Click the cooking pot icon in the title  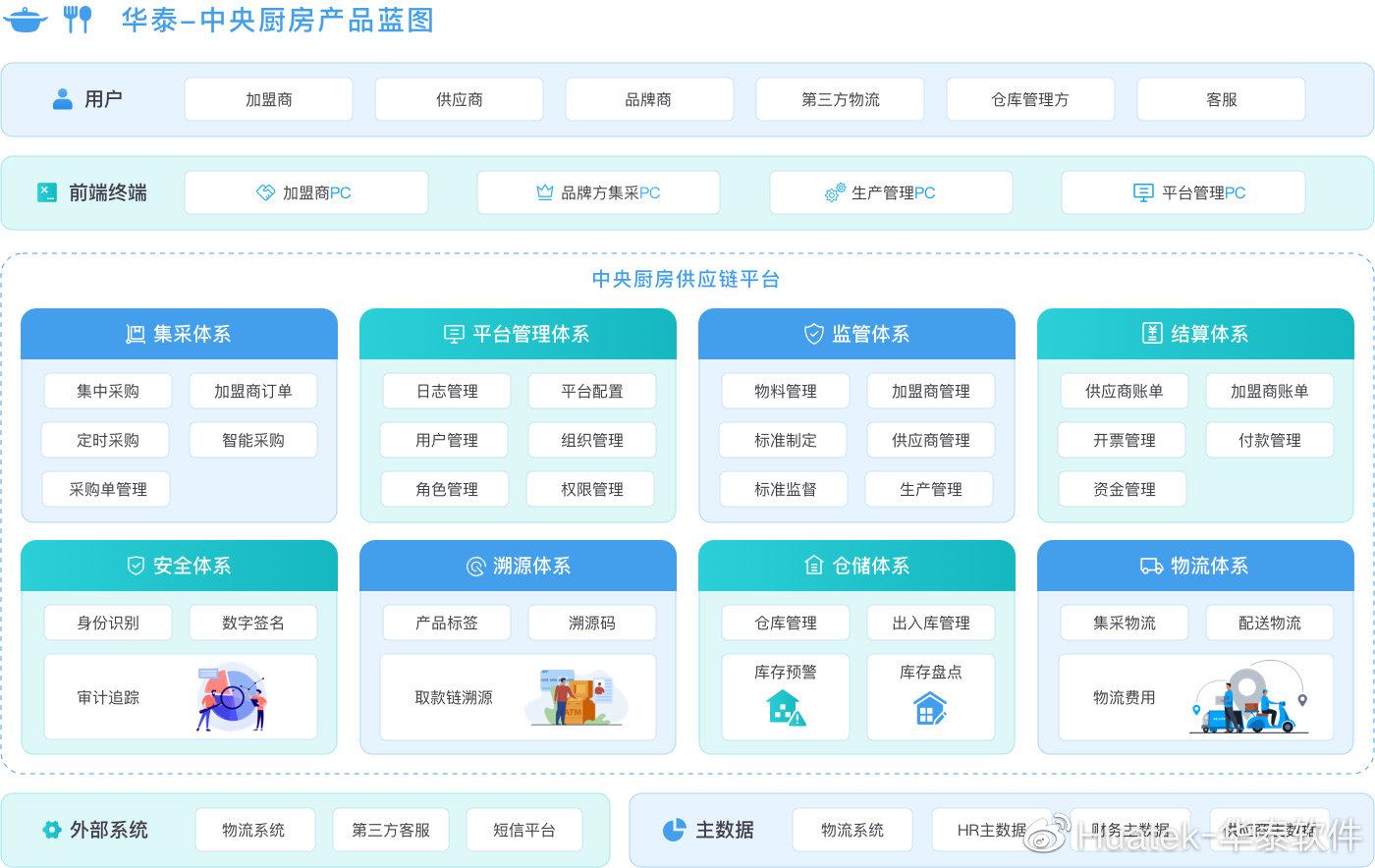pyautogui.click(x=27, y=19)
